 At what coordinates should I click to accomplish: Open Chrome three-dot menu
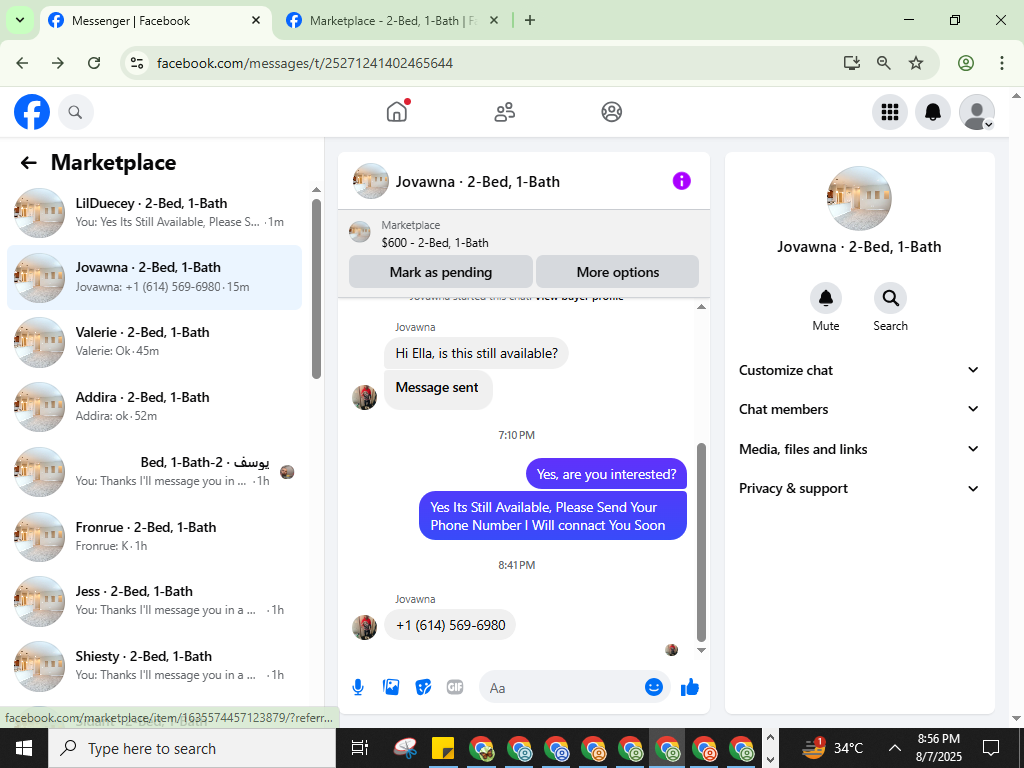tap(1001, 63)
